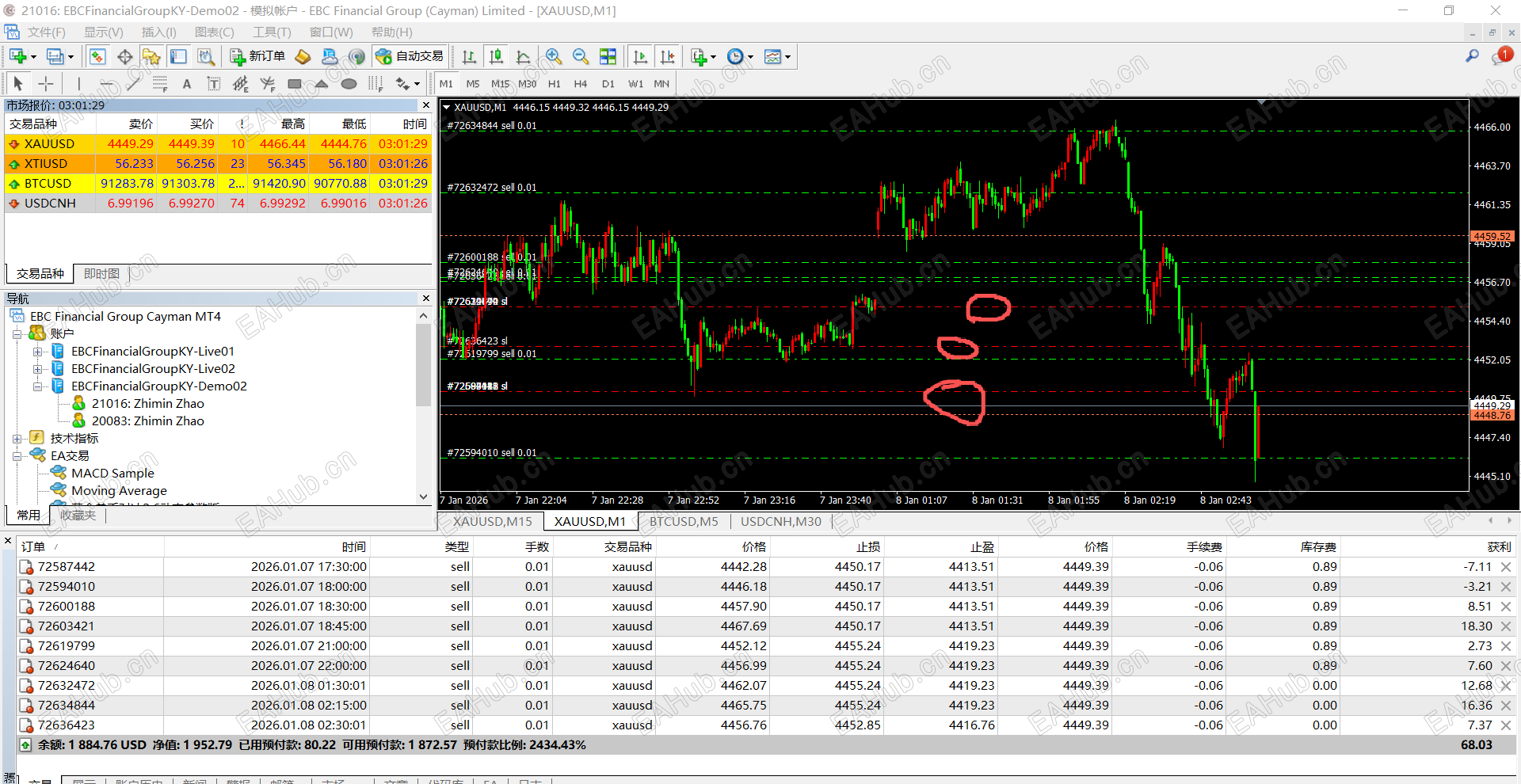The width and height of the screenshot is (1521, 784).
Task: Select the triangle shape tool
Action: tap(322, 83)
